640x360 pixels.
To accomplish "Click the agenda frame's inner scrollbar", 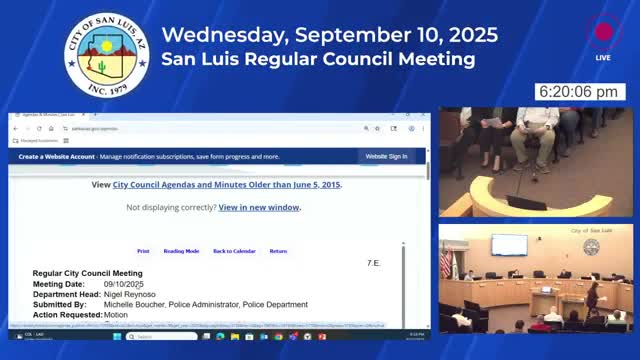I will click(x=403, y=286).
